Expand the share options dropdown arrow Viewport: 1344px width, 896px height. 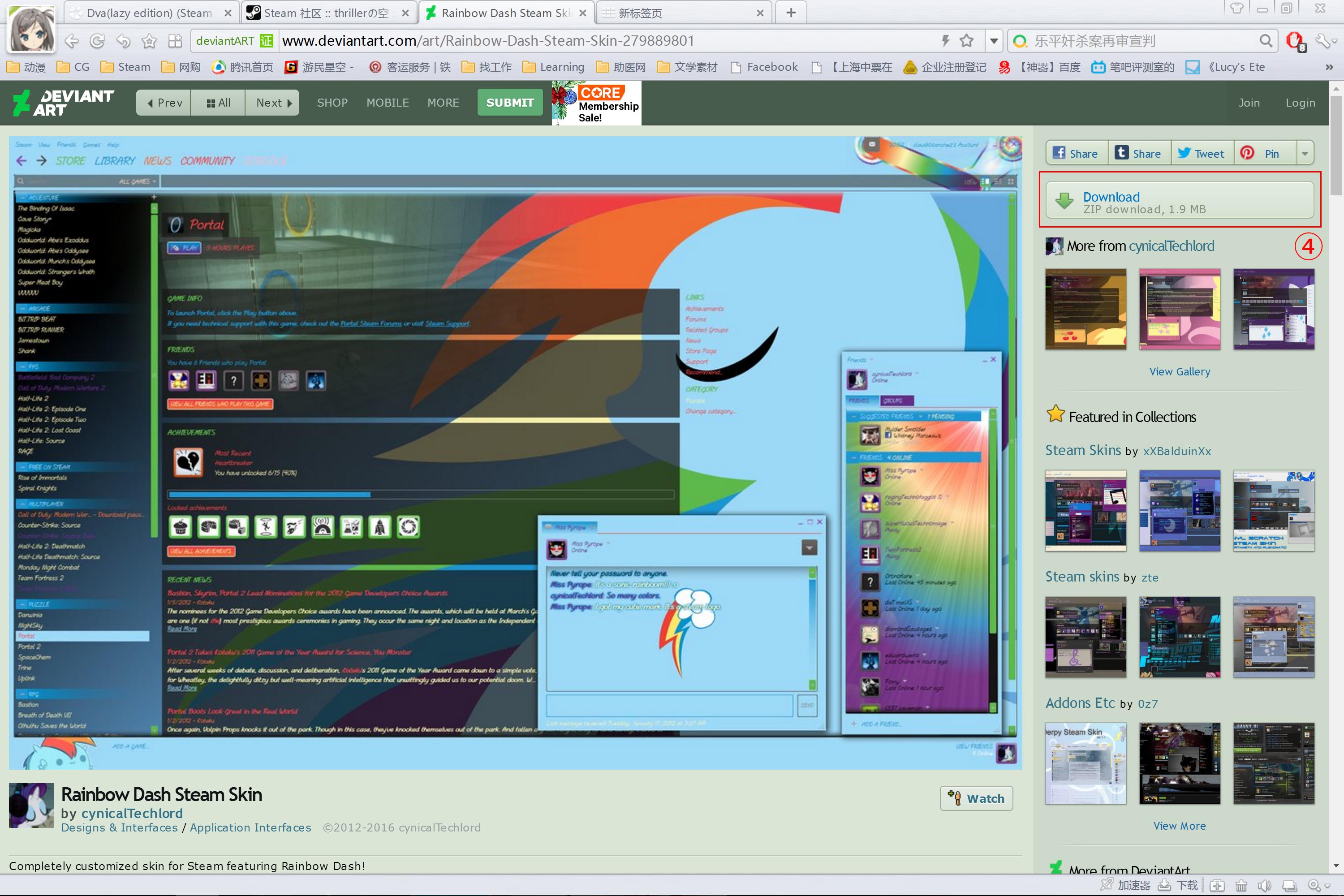pos(1305,153)
